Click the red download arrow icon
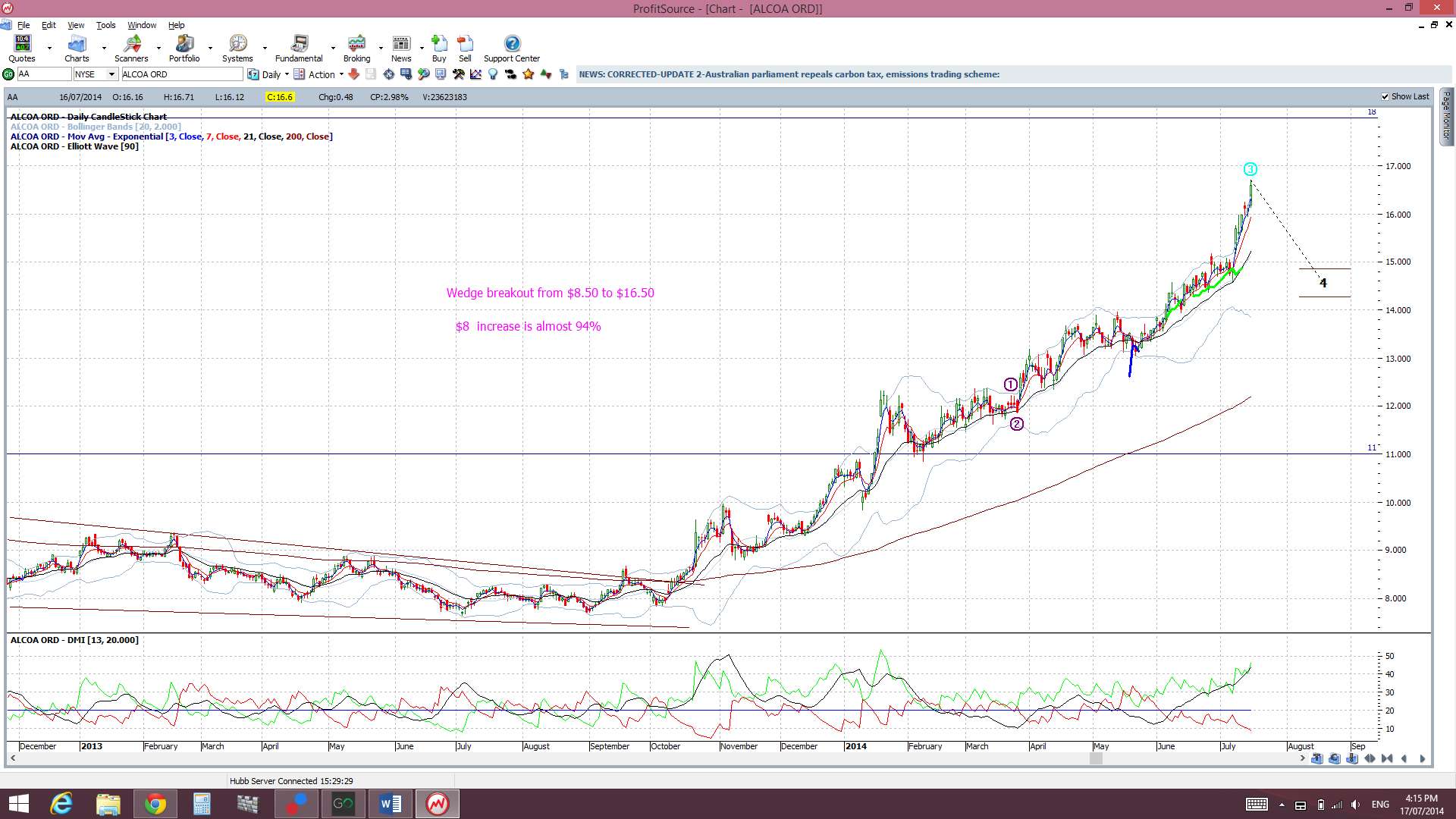 click(353, 74)
